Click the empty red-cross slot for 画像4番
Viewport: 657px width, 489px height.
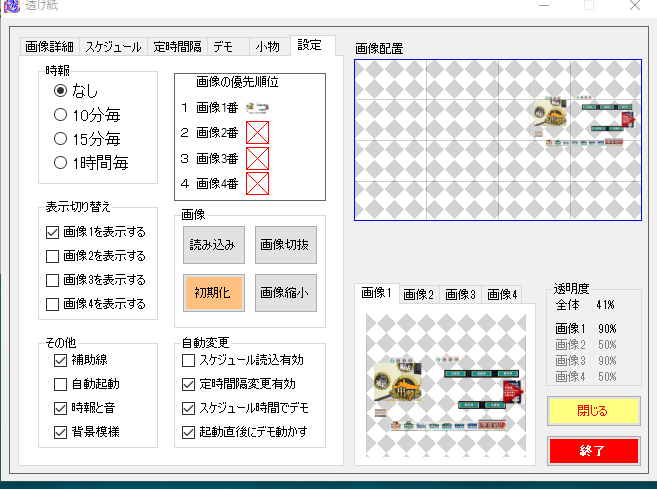point(257,184)
